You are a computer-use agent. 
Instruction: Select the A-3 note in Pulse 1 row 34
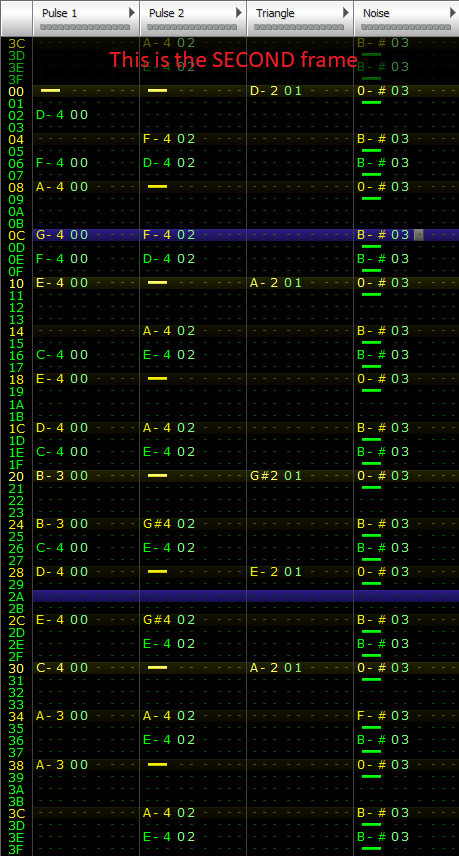[x=50, y=716]
